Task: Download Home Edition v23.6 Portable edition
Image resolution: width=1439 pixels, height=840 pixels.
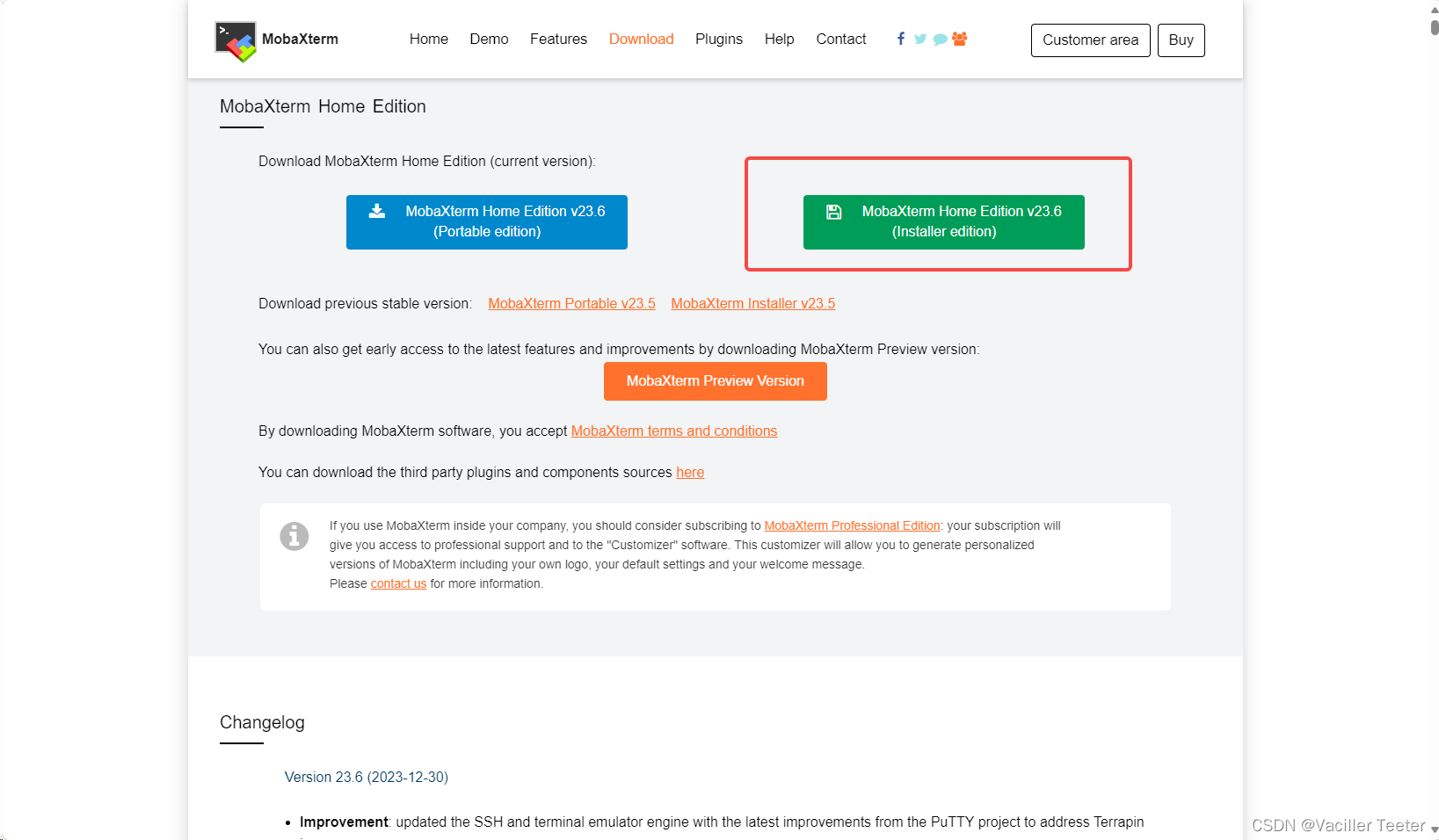Action: 487,222
